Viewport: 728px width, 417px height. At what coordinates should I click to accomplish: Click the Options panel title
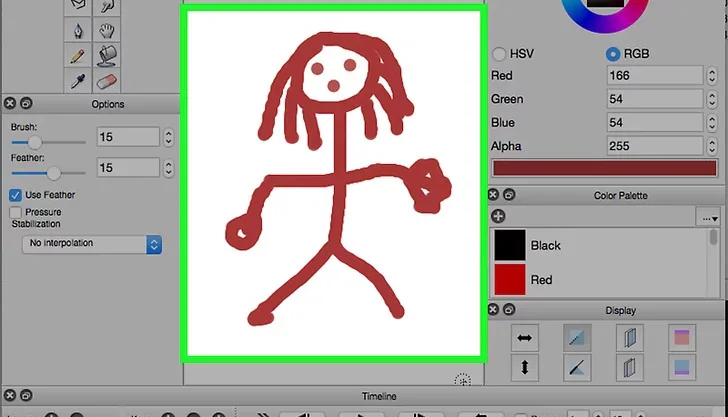(108, 104)
